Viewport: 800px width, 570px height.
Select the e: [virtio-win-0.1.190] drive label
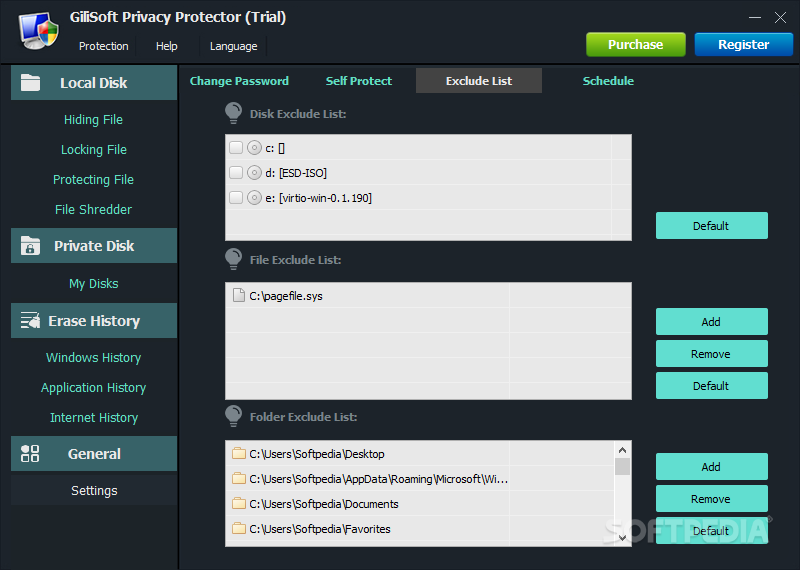[318, 198]
